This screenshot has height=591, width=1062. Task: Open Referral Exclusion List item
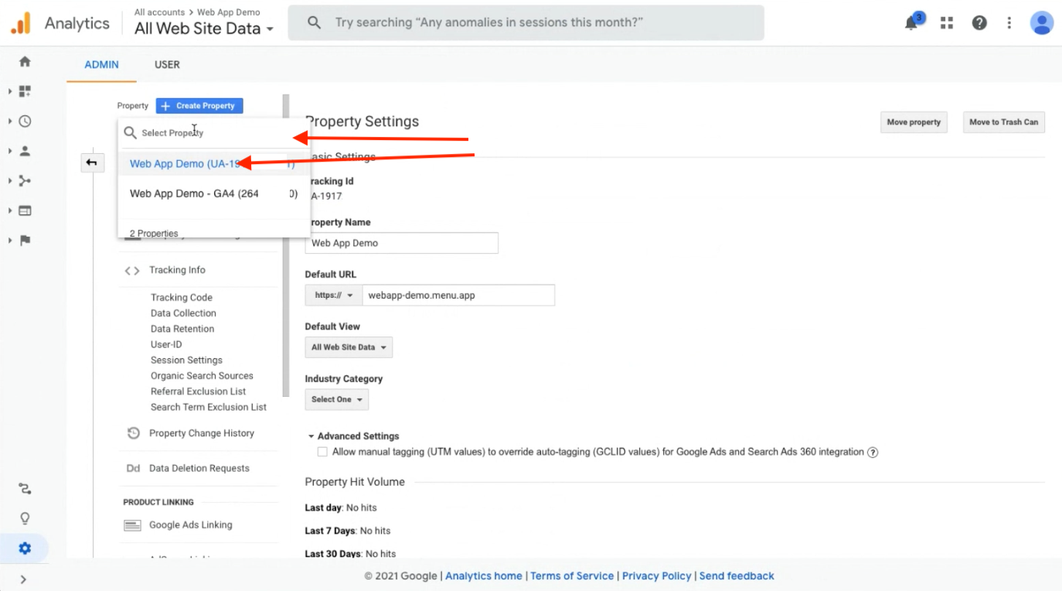point(198,391)
